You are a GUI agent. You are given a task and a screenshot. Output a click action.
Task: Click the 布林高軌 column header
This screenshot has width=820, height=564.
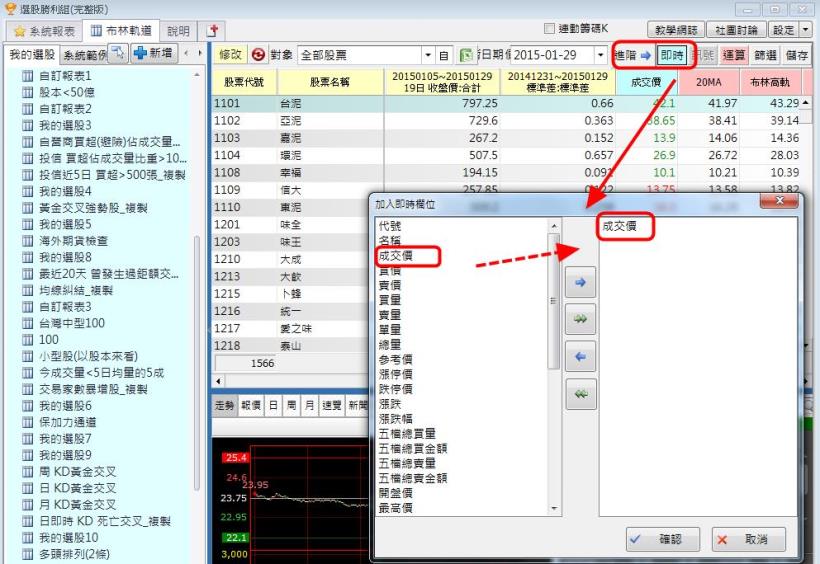pyautogui.click(x=770, y=82)
